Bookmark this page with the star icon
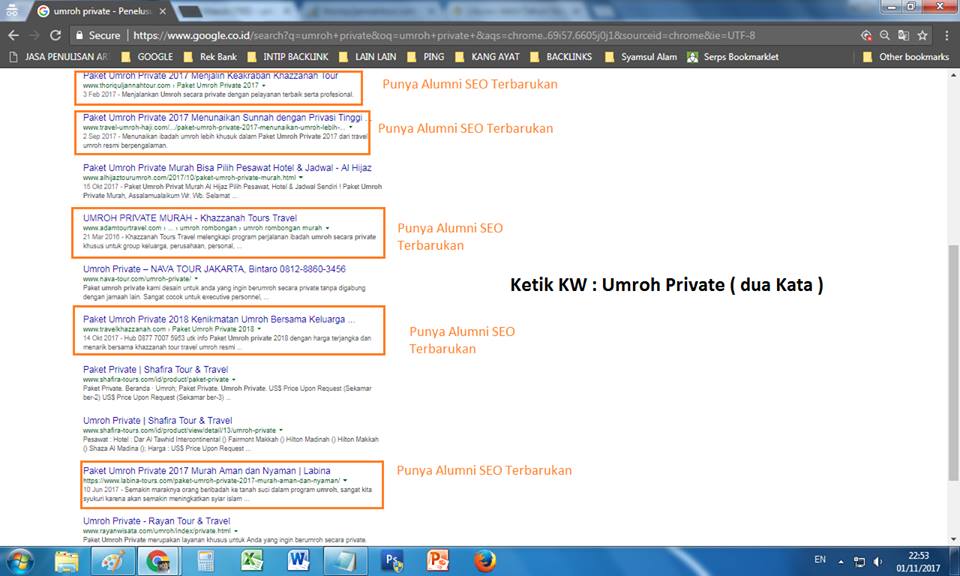The image size is (960, 576). point(923,36)
